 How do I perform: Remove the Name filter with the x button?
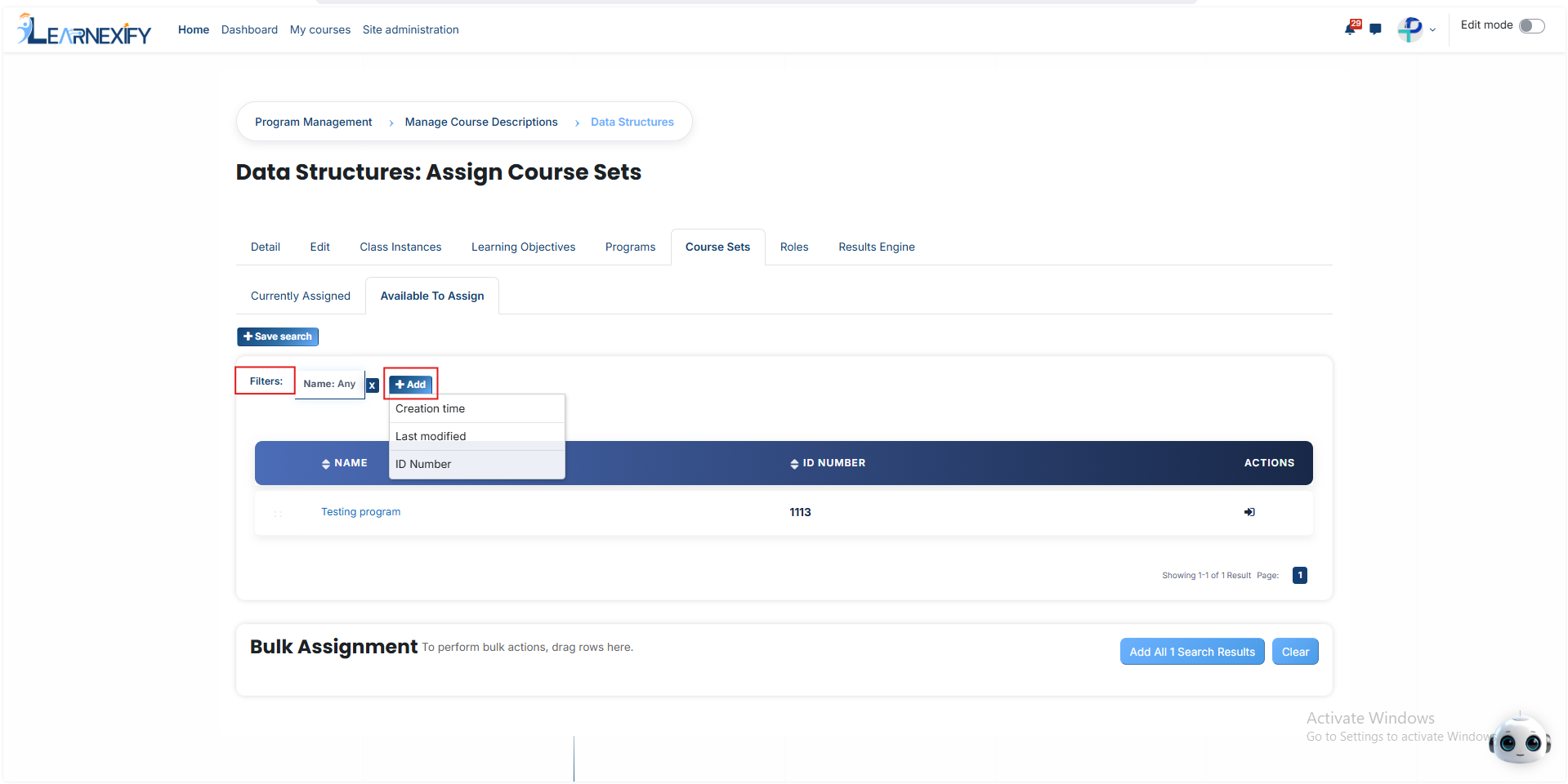pos(373,385)
